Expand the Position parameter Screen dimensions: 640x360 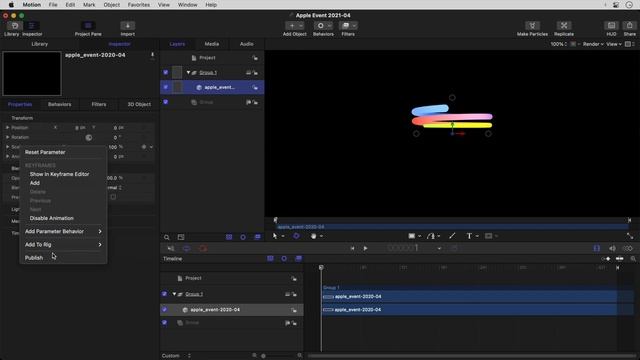coord(7,128)
